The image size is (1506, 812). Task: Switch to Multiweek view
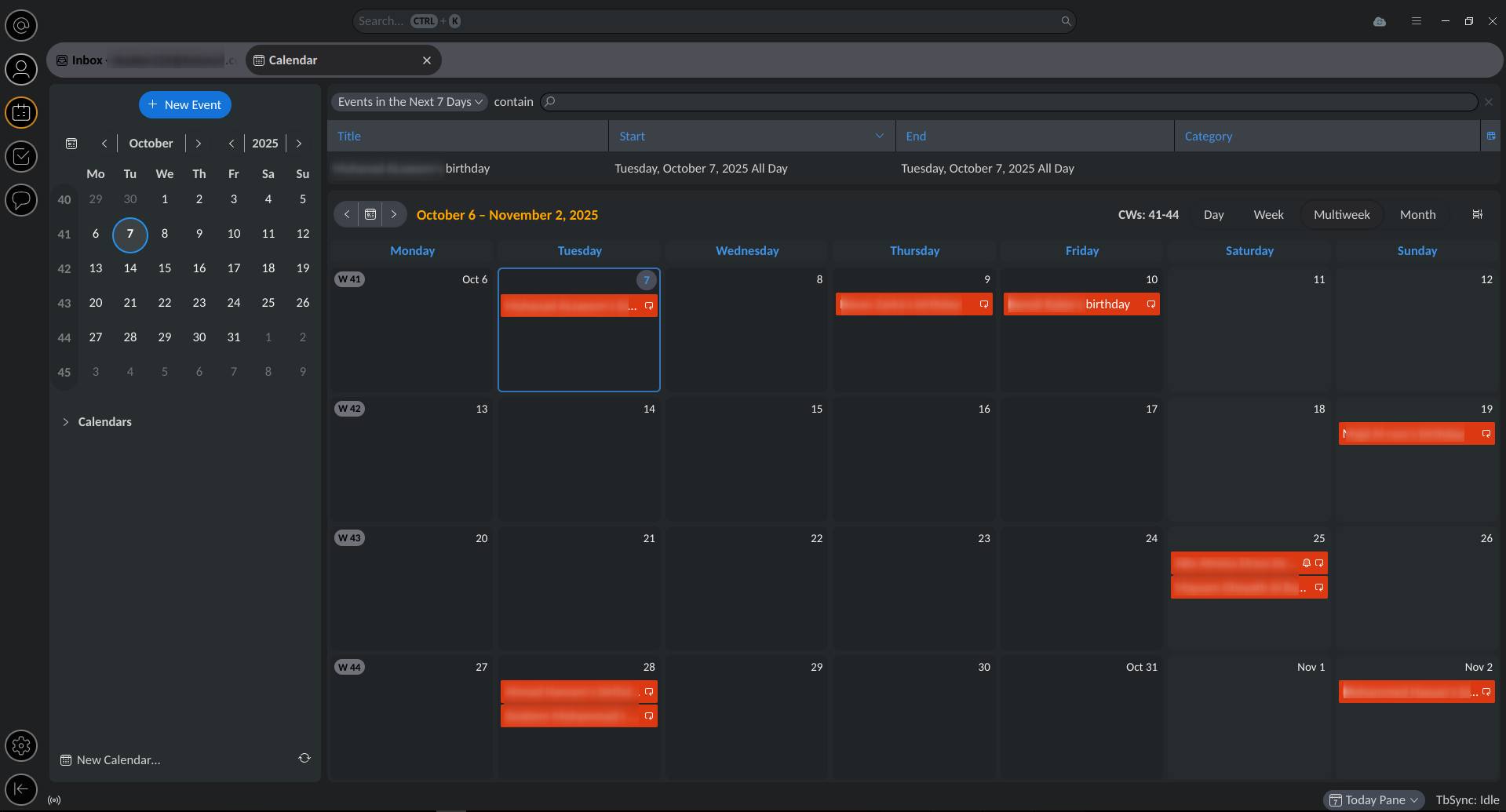point(1341,214)
